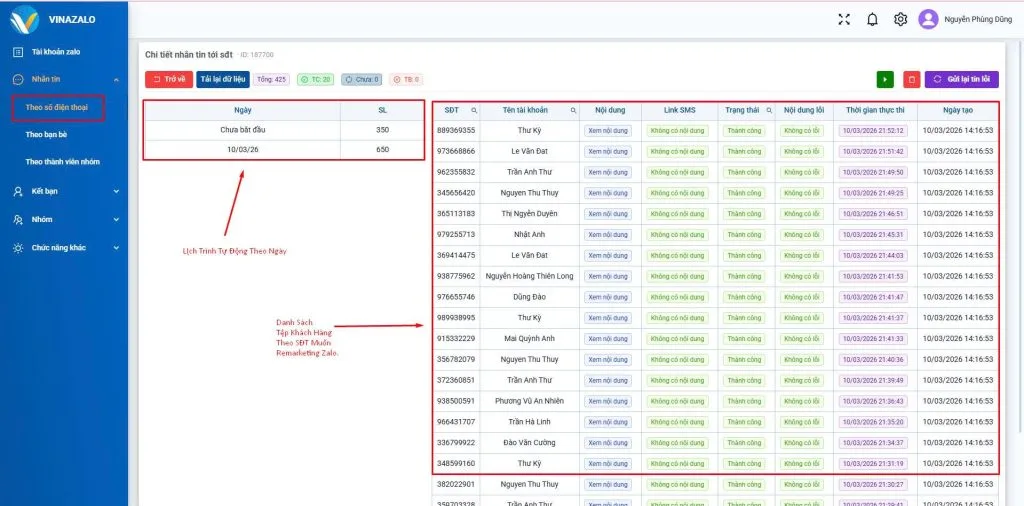Click the purple Gửi lại tin lỗi button

tap(961, 79)
